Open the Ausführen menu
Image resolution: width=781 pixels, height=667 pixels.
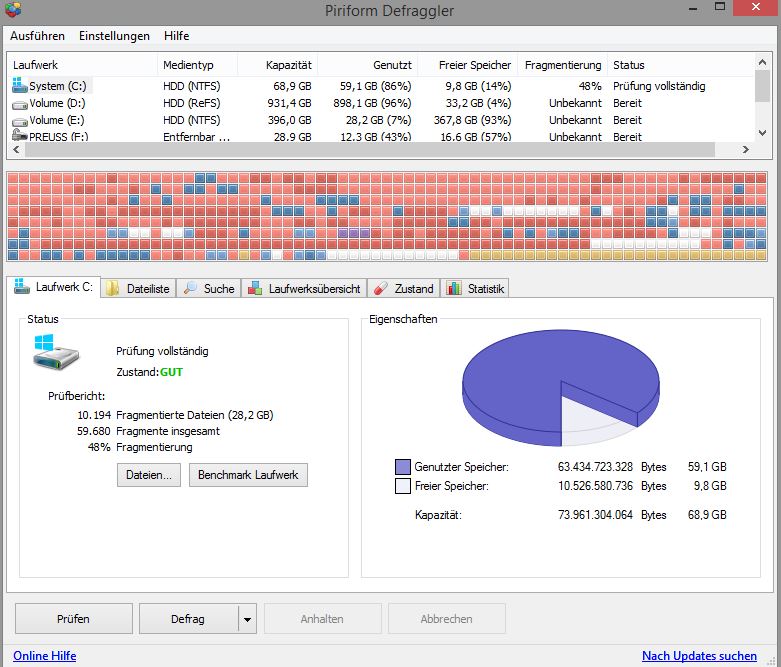point(37,36)
